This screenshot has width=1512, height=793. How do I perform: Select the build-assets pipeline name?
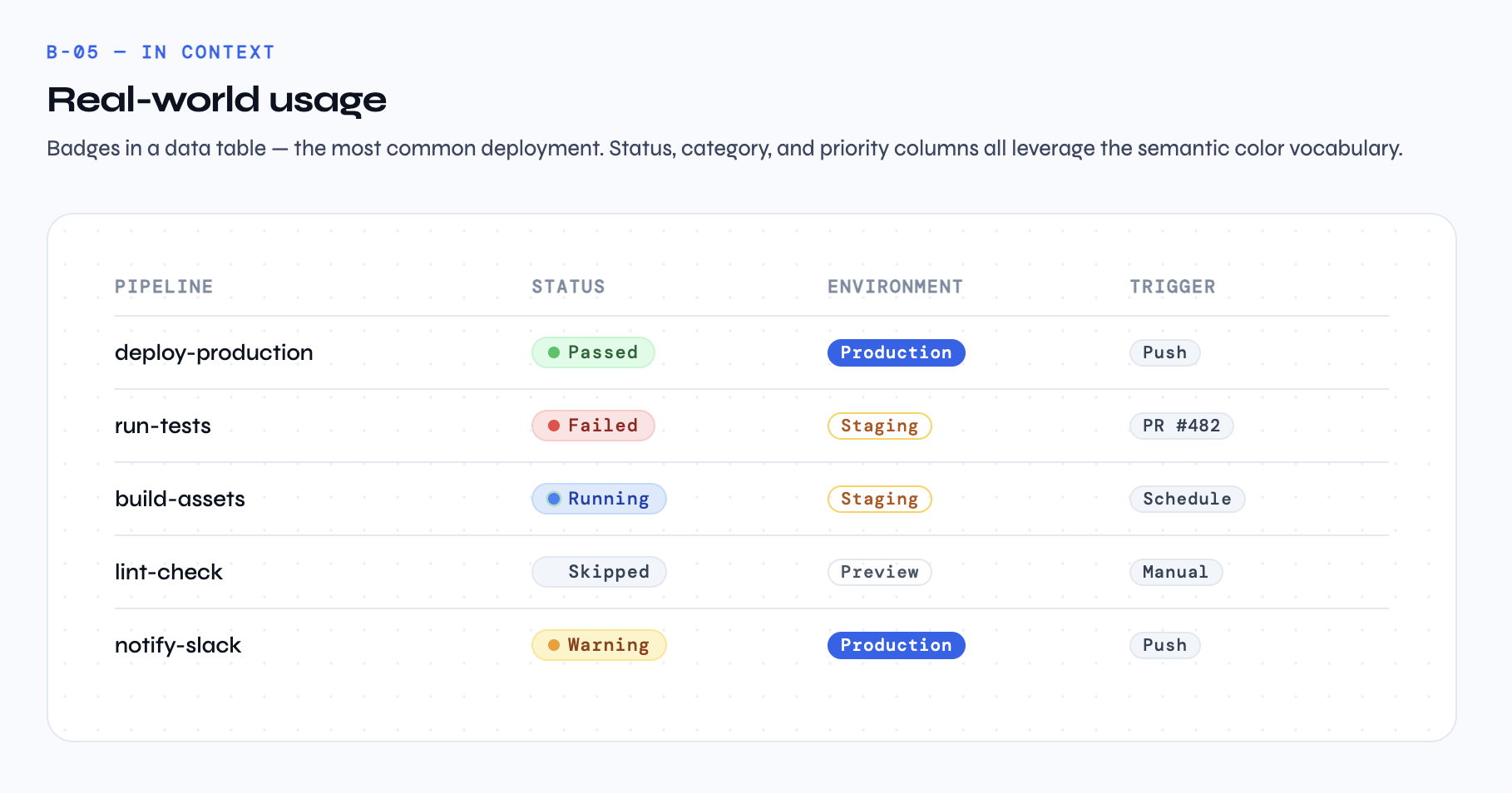point(180,499)
